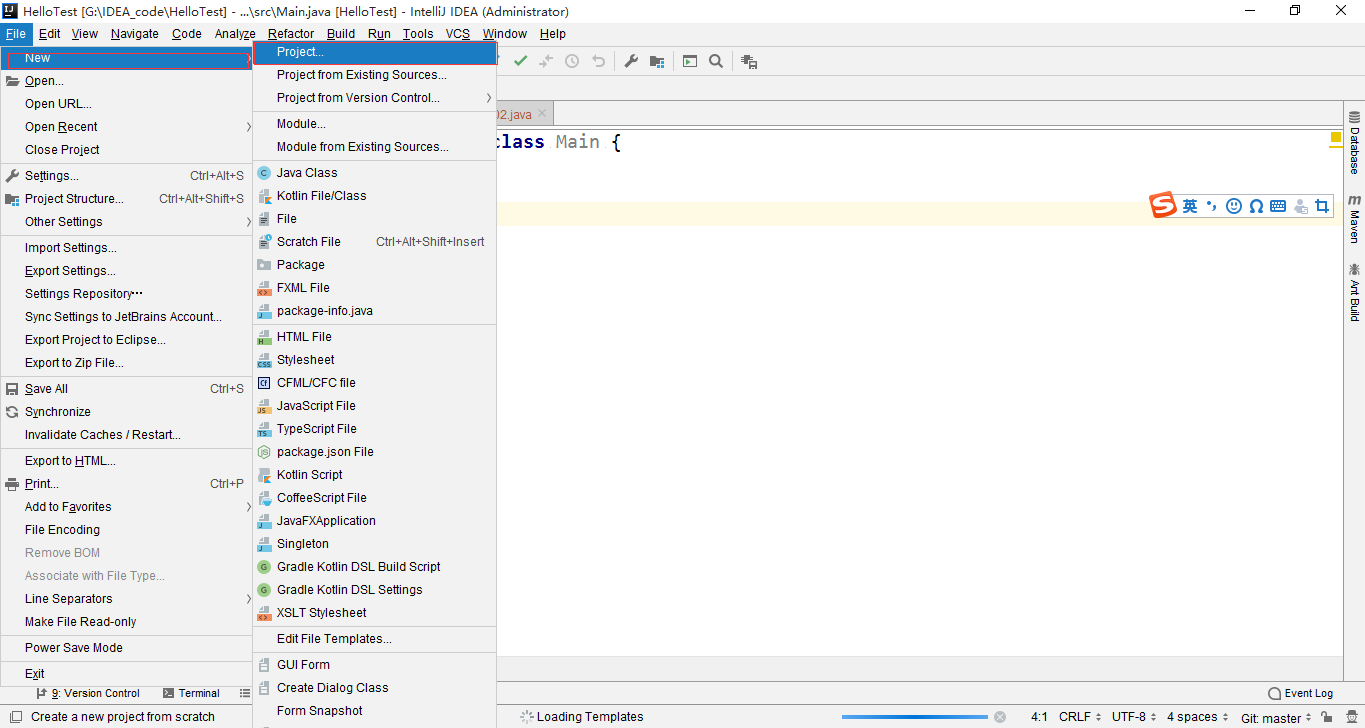Click Settings... in the File menu
The height and width of the screenshot is (728, 1365).
point(128,176)
